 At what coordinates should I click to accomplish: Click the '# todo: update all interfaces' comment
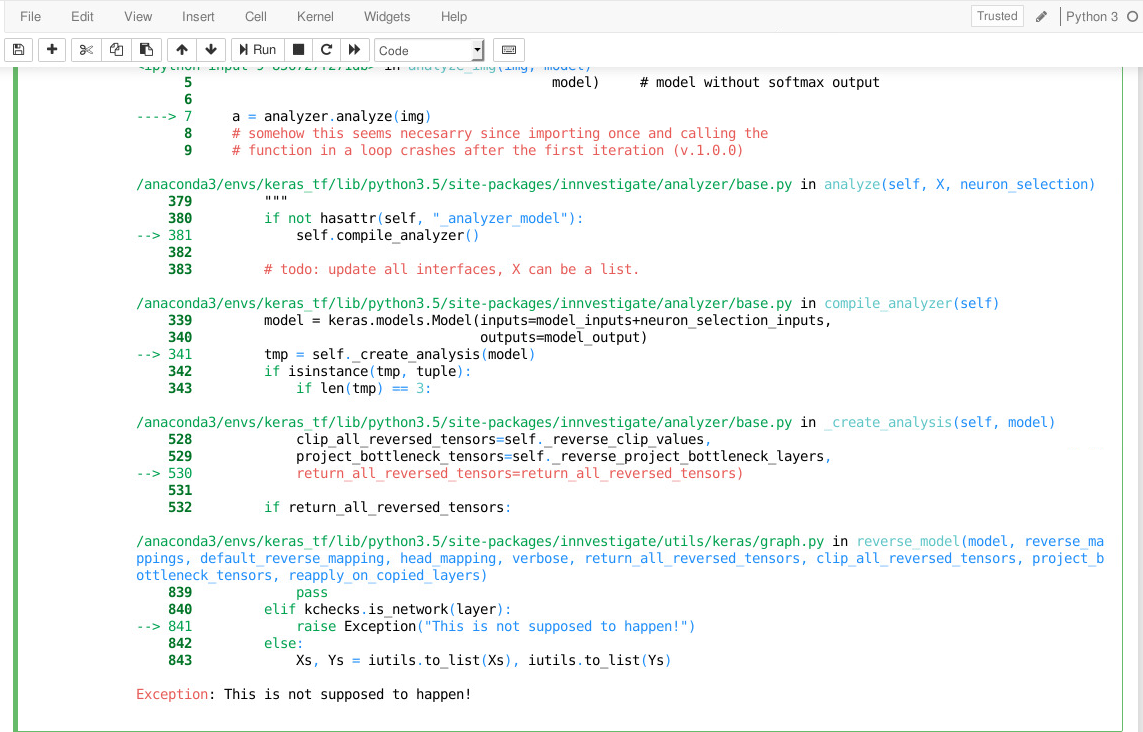coord(451,270)
